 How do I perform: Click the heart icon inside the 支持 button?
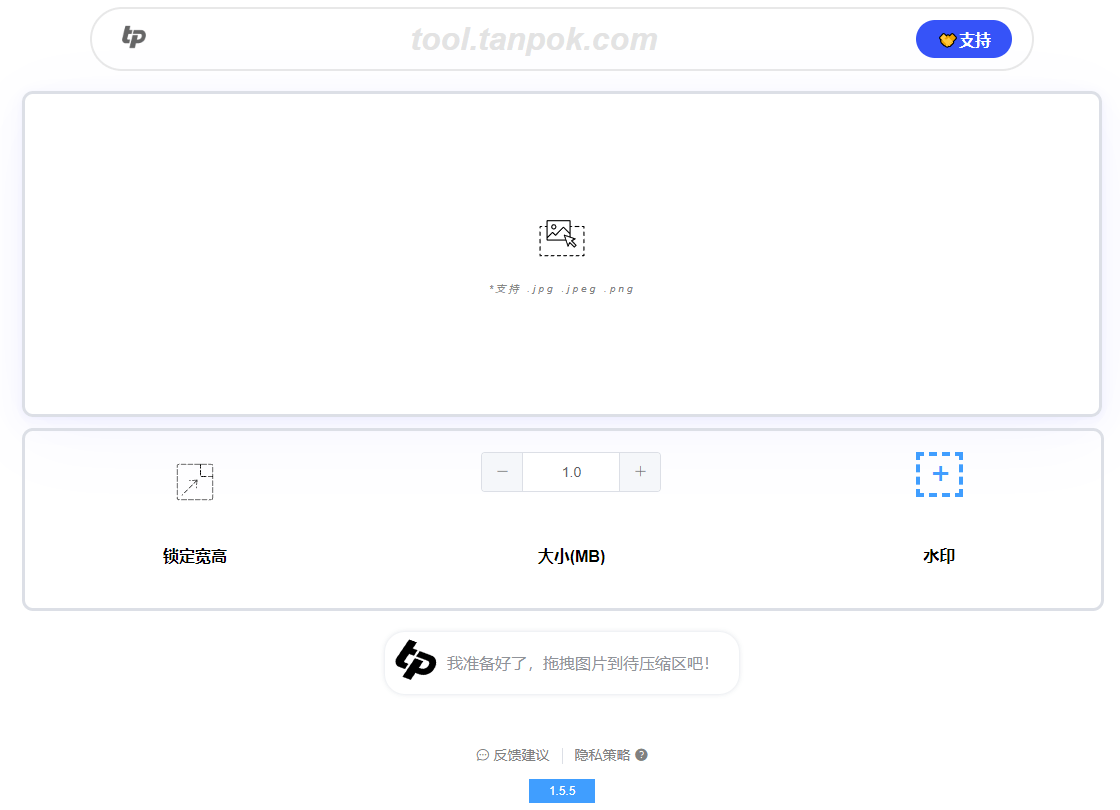(946, 38)
